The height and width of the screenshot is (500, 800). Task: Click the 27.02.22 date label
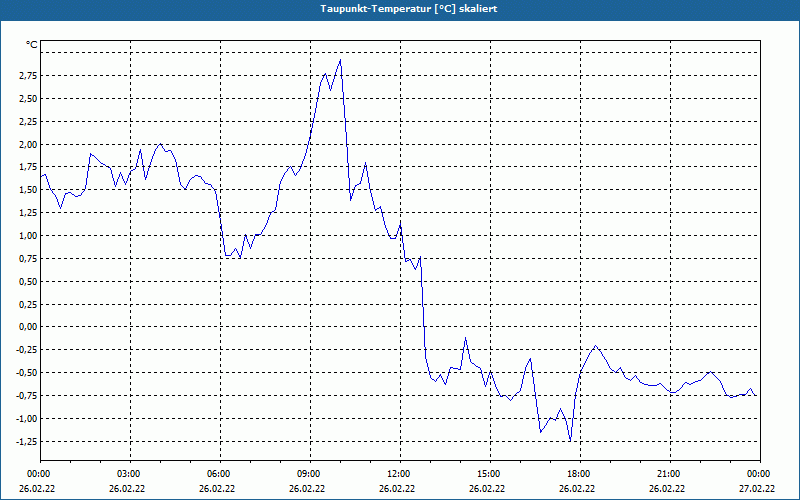pos(757,488)
